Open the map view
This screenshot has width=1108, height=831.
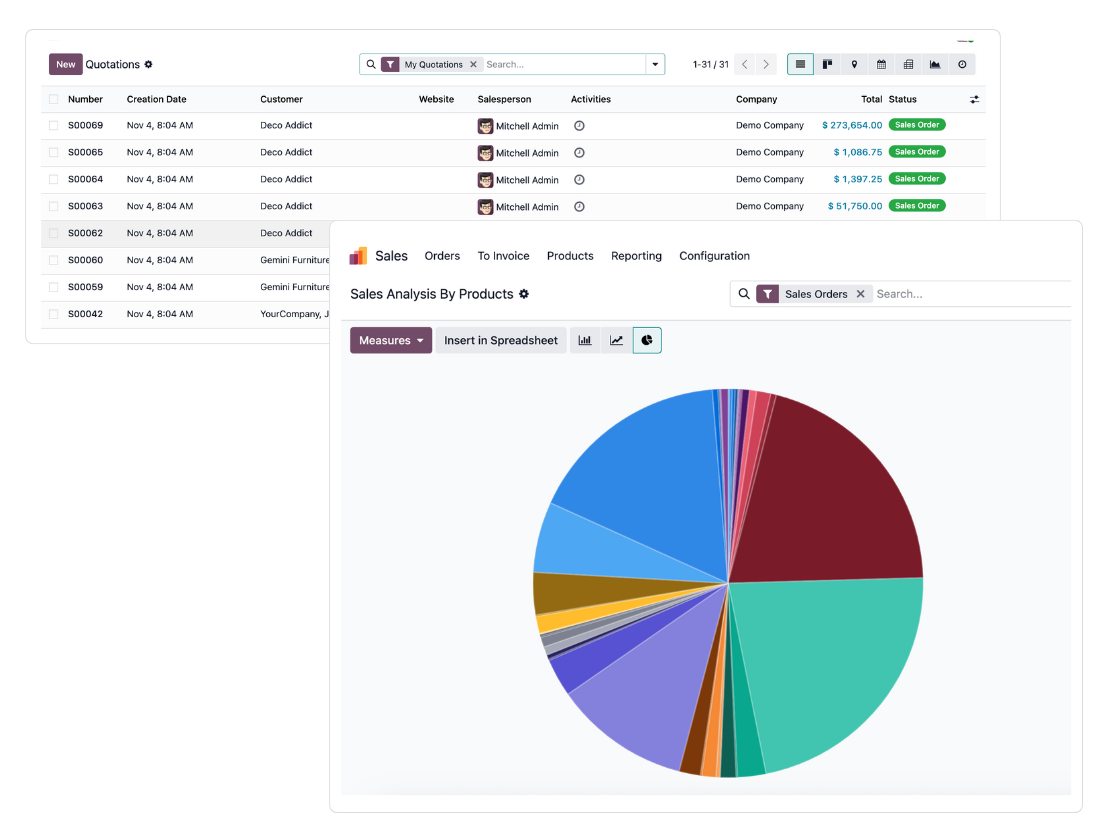pos(854,64)
